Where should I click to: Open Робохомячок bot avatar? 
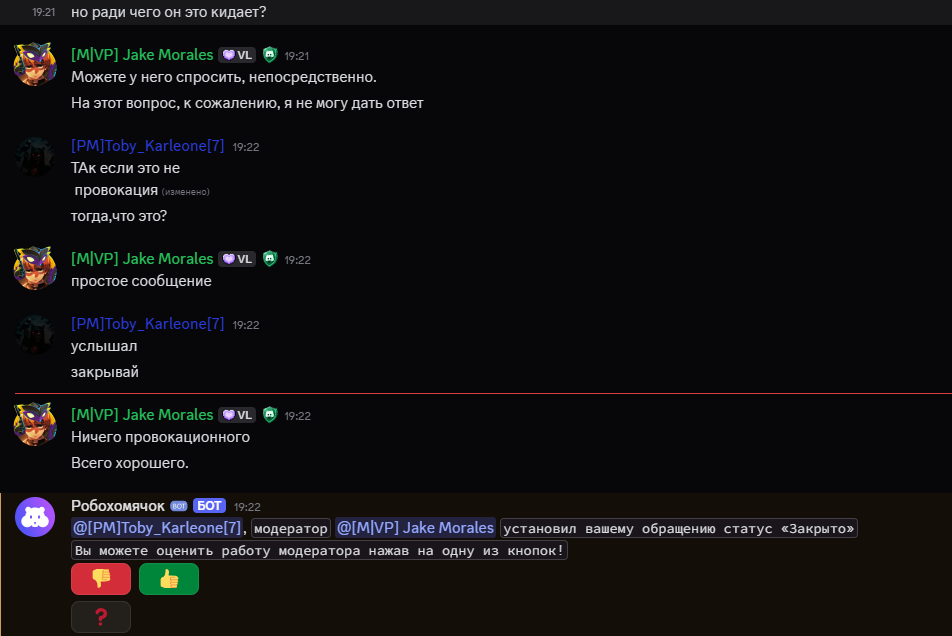click(x=35, y=517)
